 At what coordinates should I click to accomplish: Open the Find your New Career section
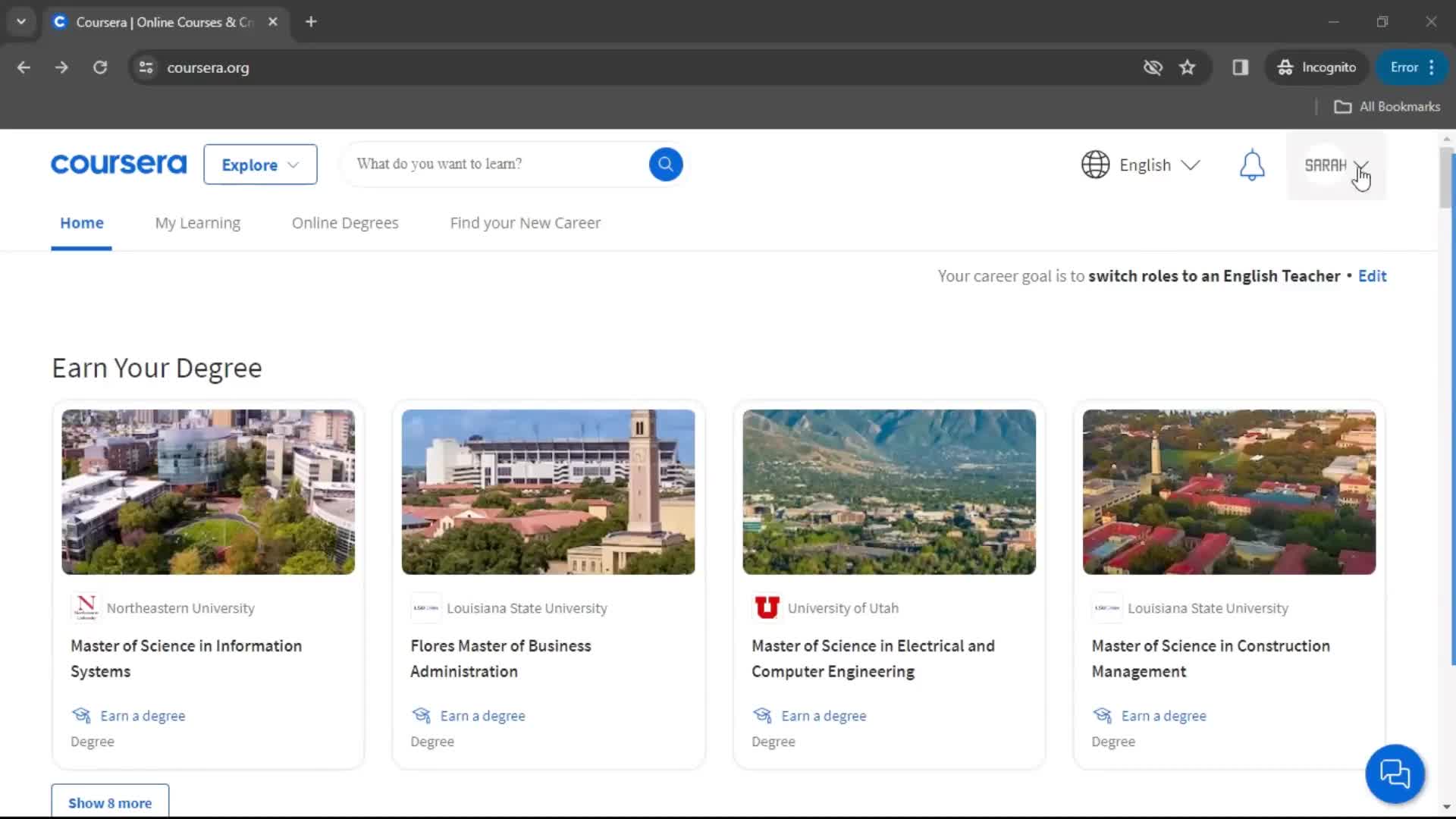pyautogui.click(x=525, y=222)
